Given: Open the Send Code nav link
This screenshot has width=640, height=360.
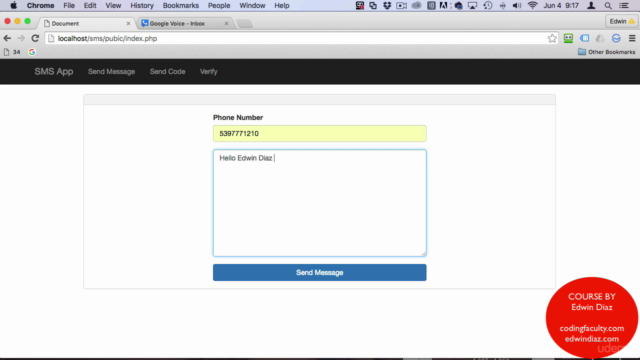Looking at the screenshot, I should [x=167, y=71].
